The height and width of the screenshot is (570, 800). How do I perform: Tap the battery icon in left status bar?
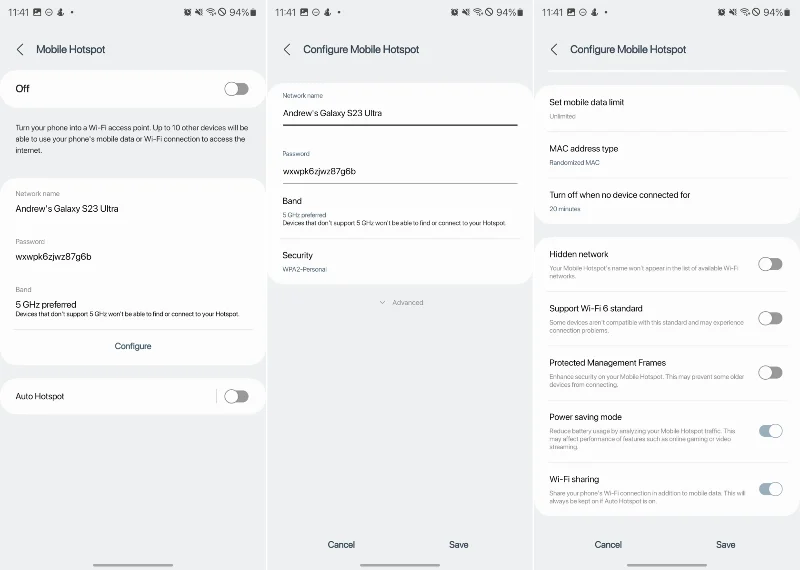254,12
